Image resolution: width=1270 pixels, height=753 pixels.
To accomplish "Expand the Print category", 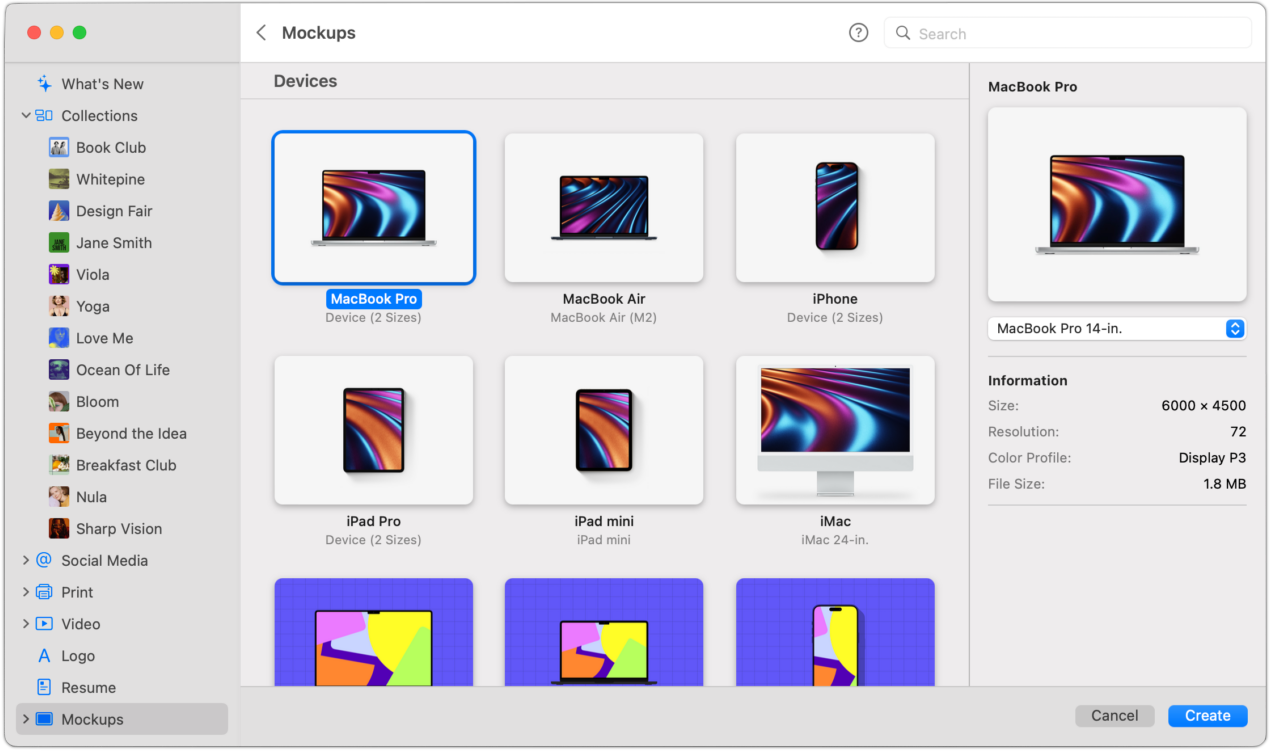I will click(26, 592).
